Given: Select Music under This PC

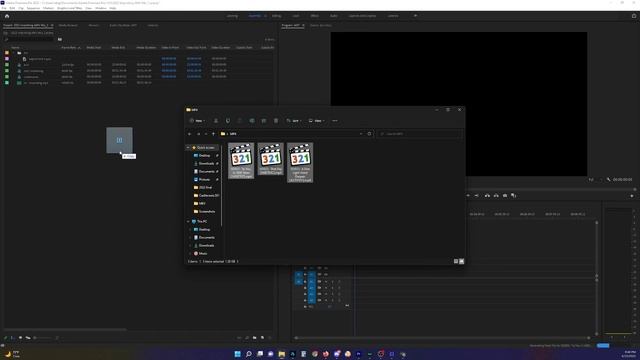Looking at the screenshot, I should coord(202,253).
